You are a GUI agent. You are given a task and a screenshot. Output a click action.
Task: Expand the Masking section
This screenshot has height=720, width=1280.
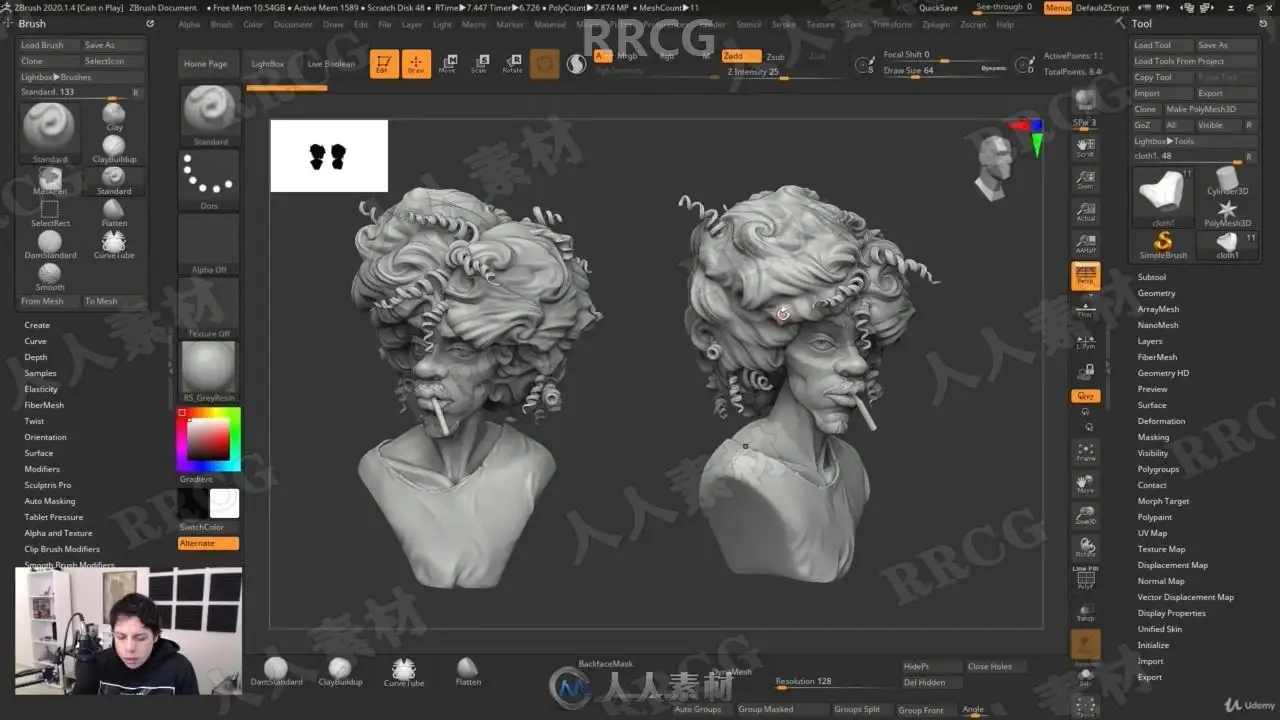tap(1153, 437)
